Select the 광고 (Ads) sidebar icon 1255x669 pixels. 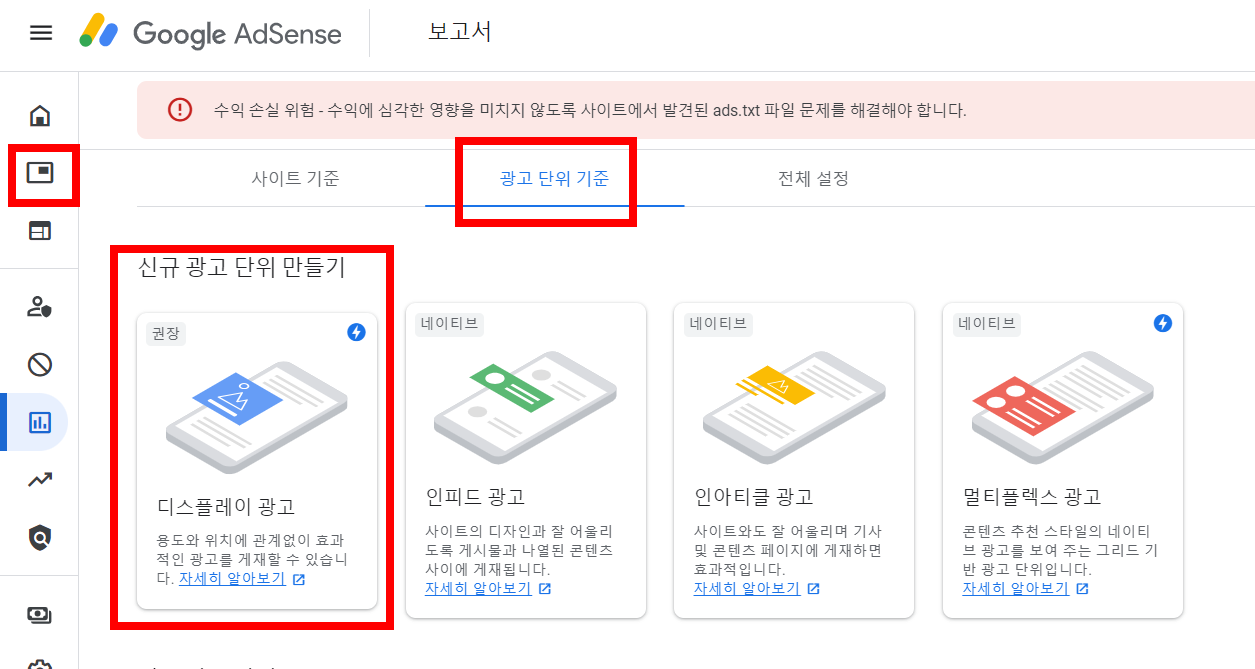[x=40, y=175]
